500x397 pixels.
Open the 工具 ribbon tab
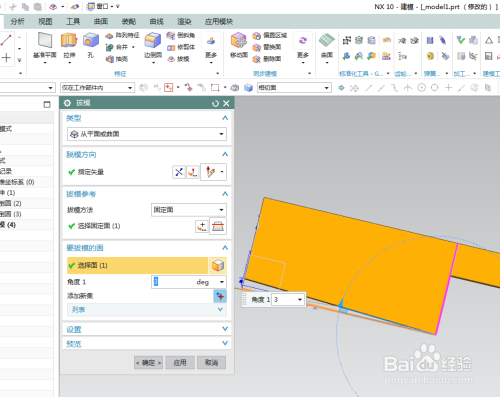point(73,22)
